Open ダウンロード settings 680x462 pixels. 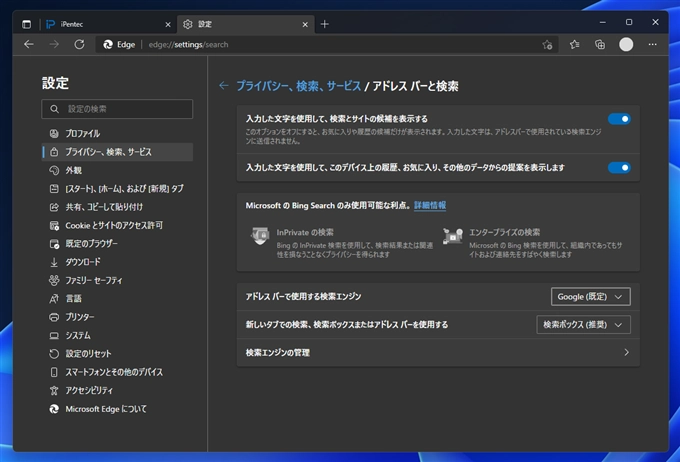tap(117, 262)
